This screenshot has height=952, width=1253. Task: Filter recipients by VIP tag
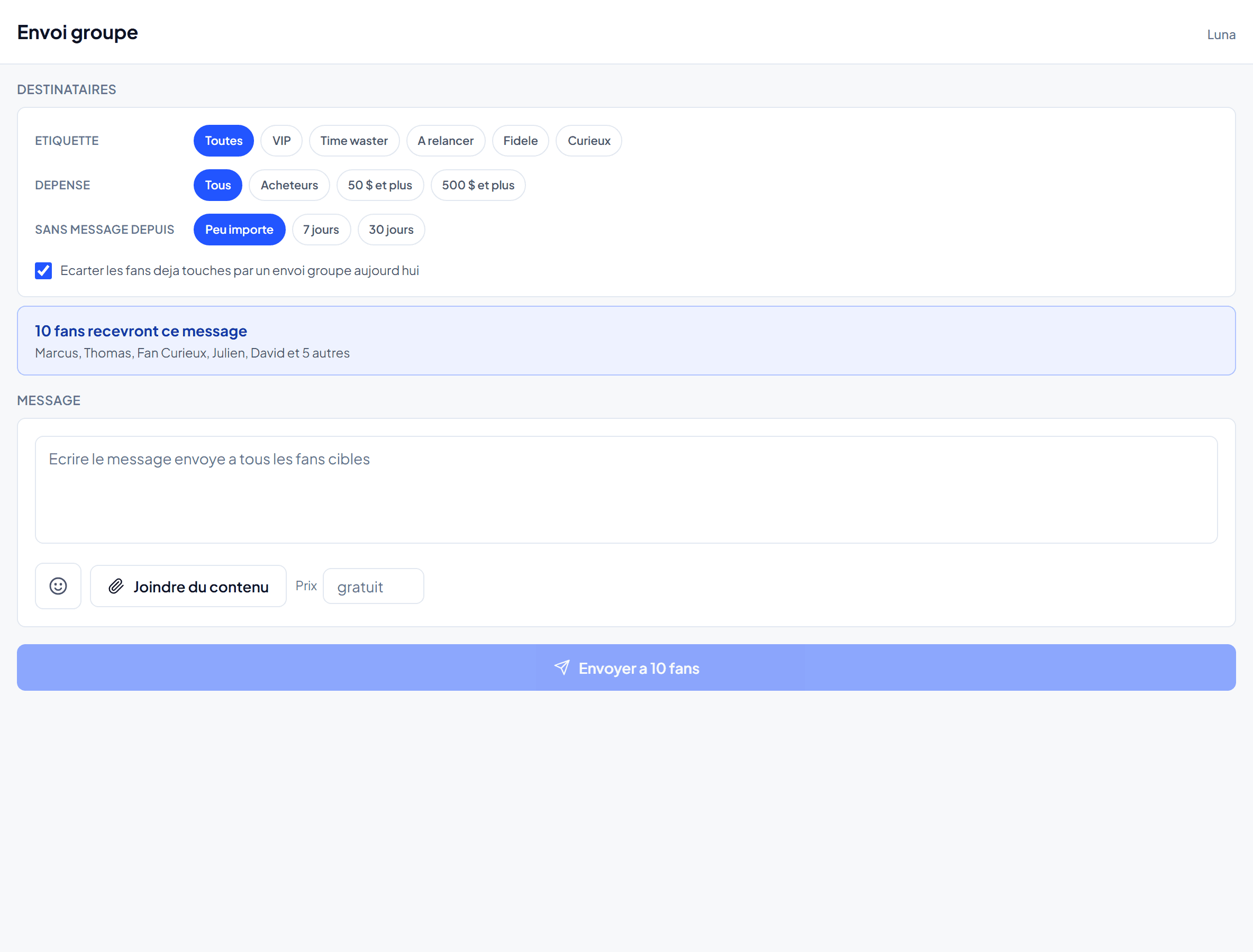pyautogui.click(x=281, y=141)
